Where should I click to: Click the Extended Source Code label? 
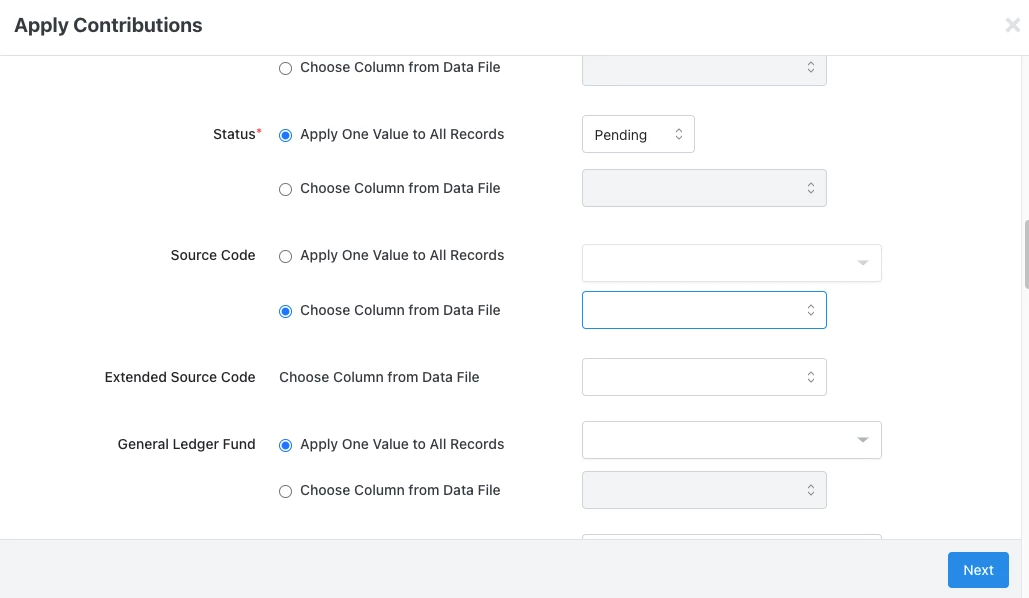coord(180,377)
